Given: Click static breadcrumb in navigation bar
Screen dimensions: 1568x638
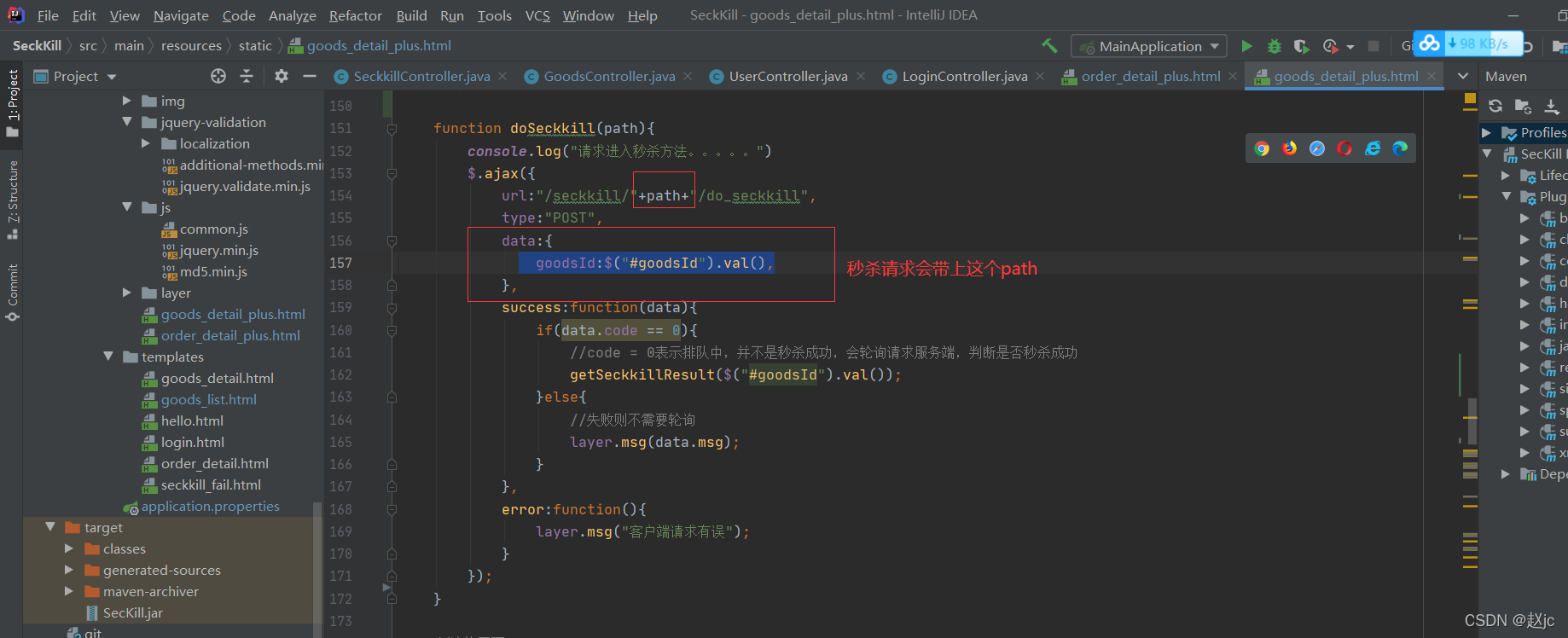Looking at the screenshot, I should (x=255, y=45).
